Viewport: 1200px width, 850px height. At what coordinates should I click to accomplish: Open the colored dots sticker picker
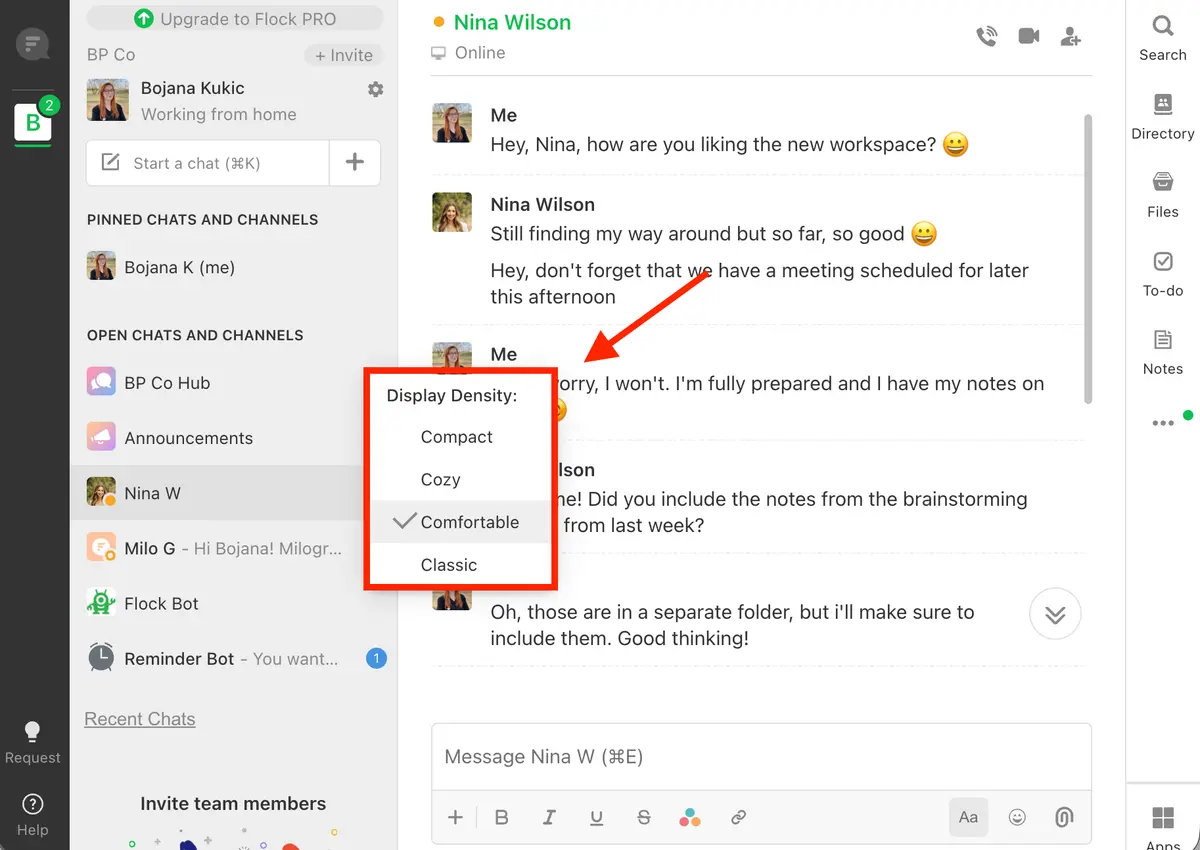[x=690, y=817]
